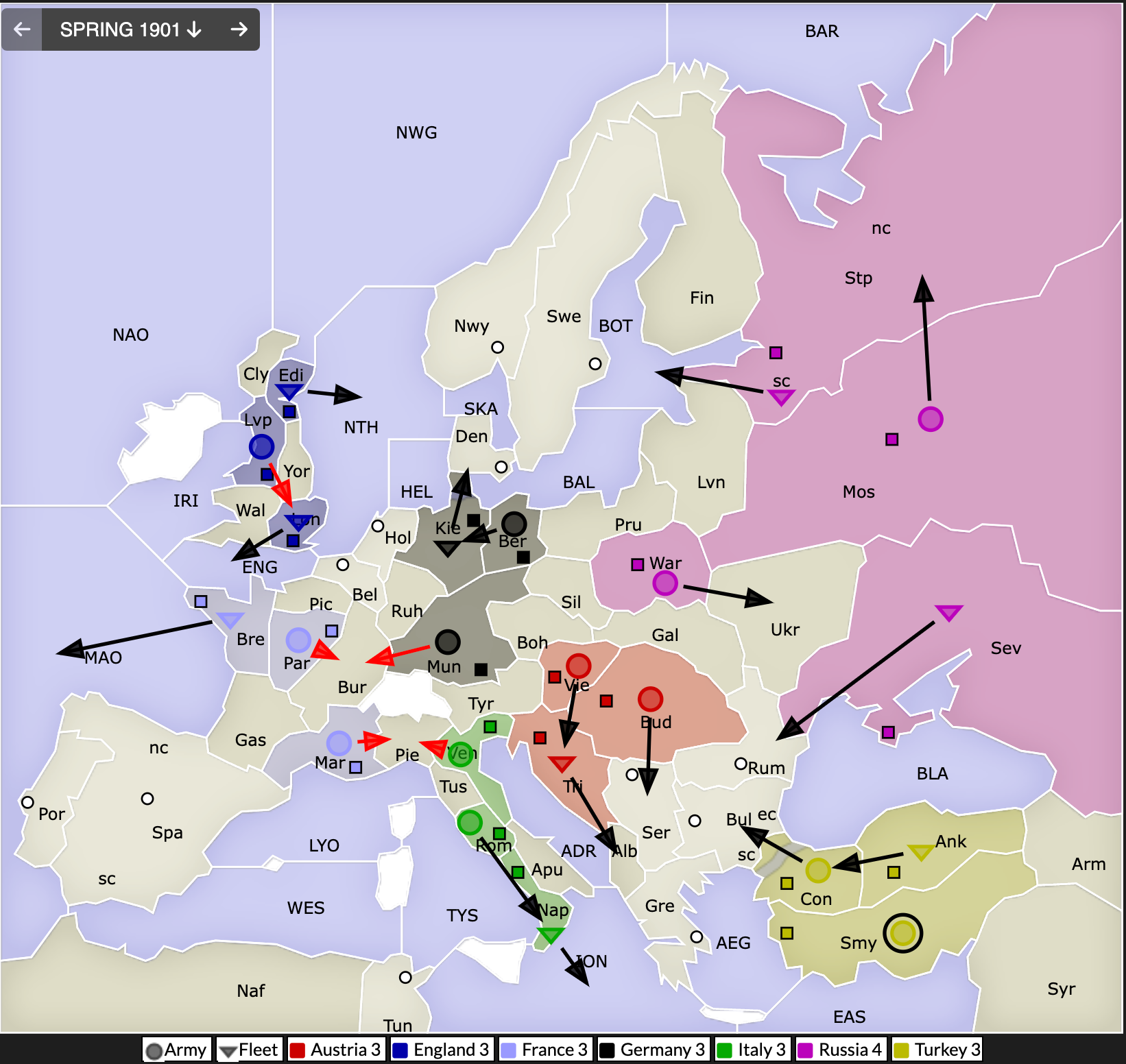Image resolution: width=1126 pixels, height=1064 pixels.
Task: Go to previous turn with left arrow
Action: [x=22, y=29]
